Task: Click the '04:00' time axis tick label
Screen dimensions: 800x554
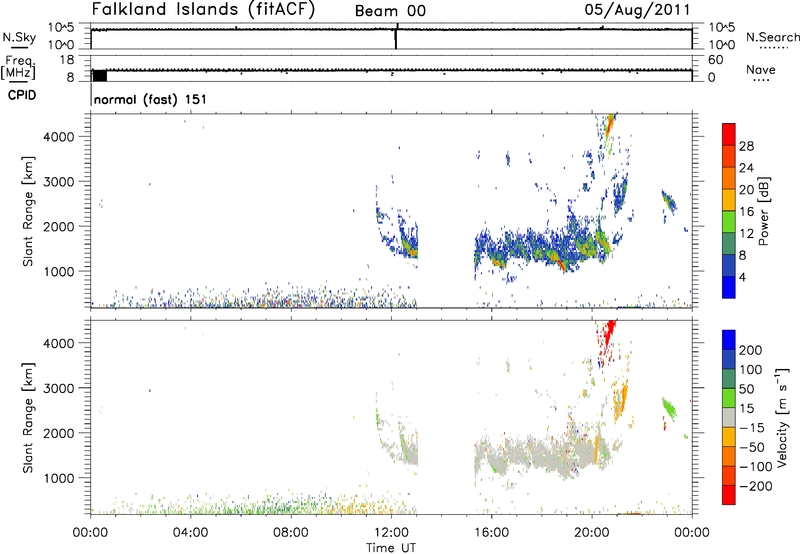Action: tap(191, 533)
